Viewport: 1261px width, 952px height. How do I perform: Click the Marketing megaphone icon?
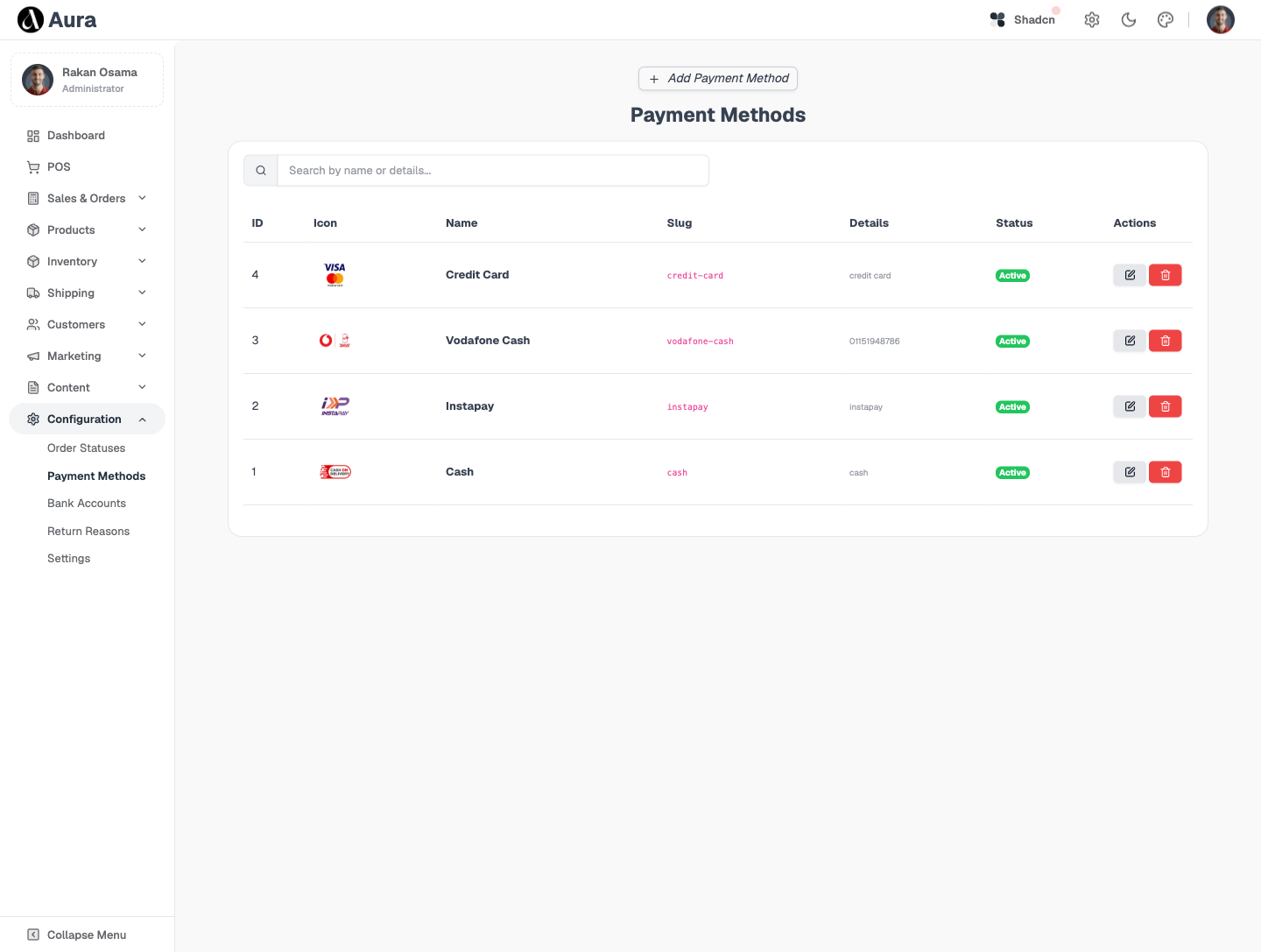33,356
